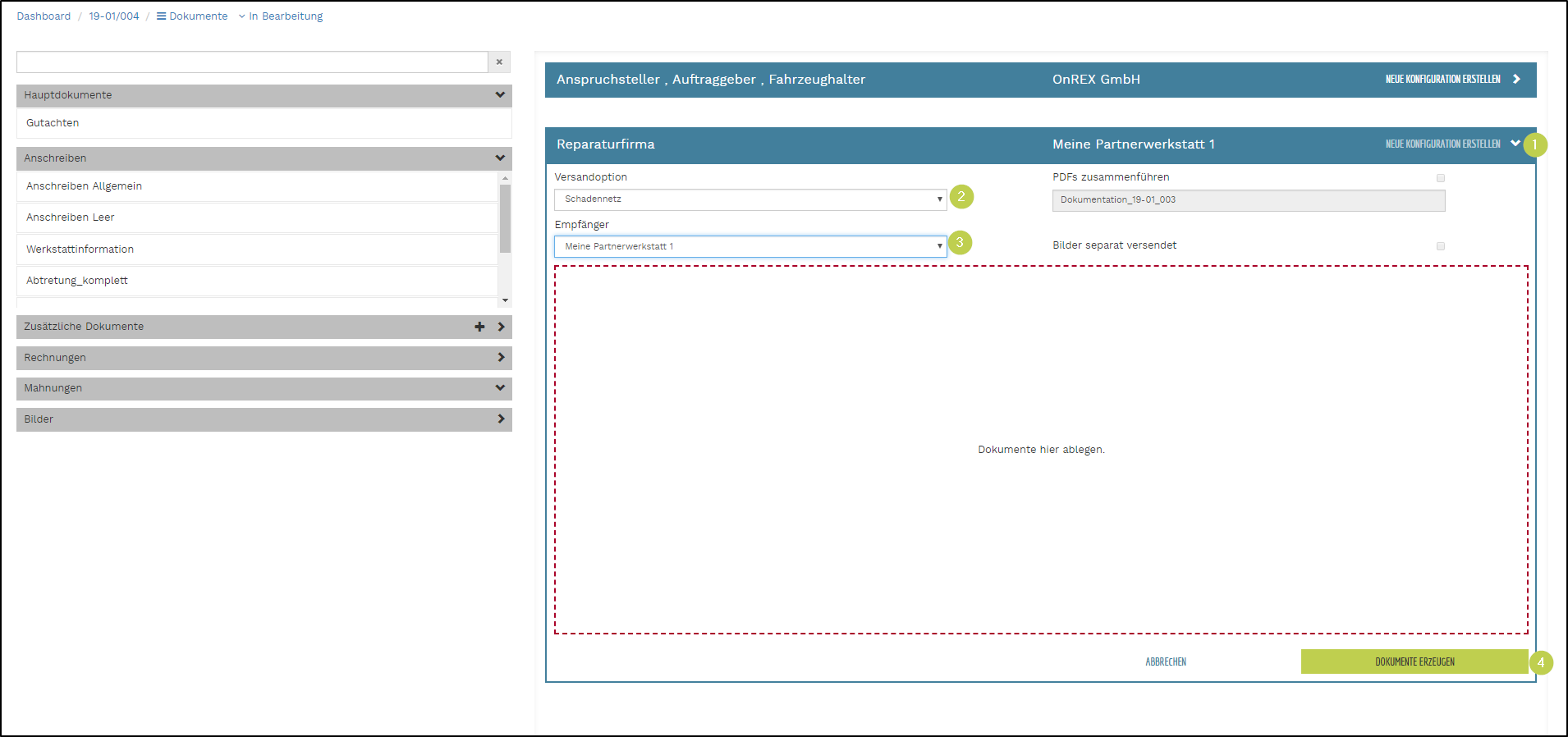This screenshot has height=737, width=1568.
Task: Open the Empfänger dropdown
Action: (750, 247)
